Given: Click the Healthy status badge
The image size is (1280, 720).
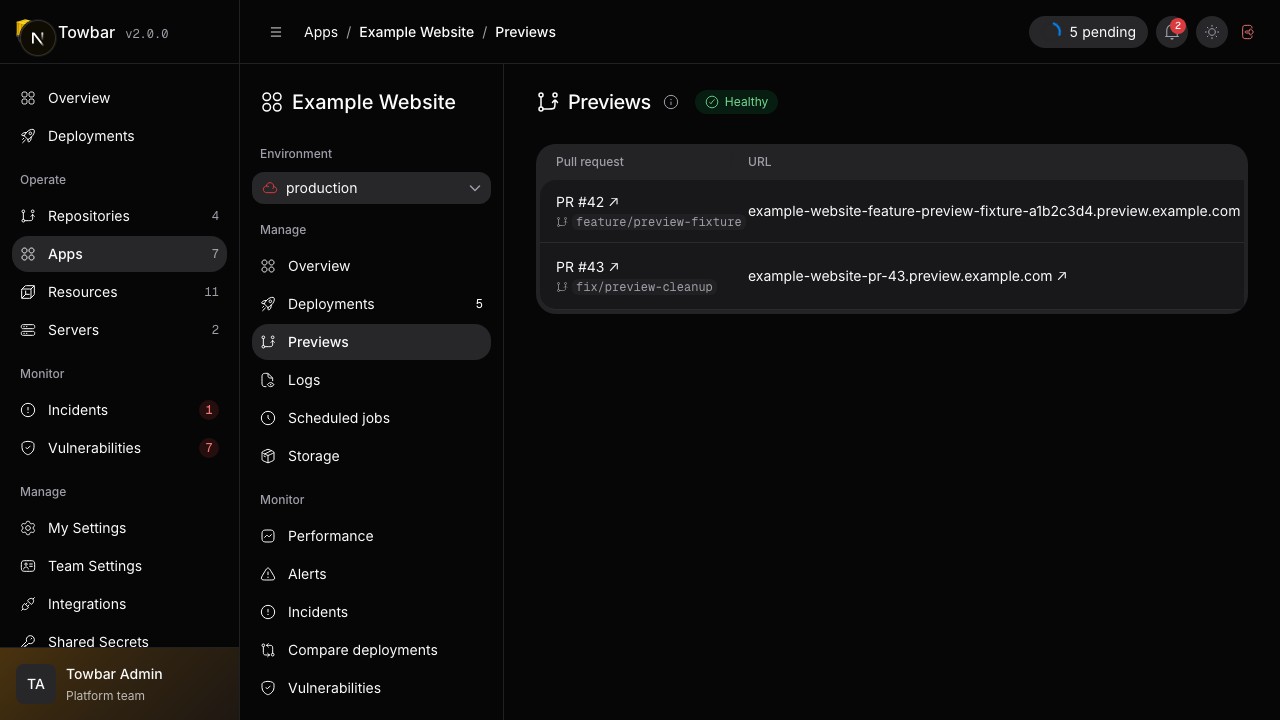Looking at the screenshot, I should click(x=737, y=102).
